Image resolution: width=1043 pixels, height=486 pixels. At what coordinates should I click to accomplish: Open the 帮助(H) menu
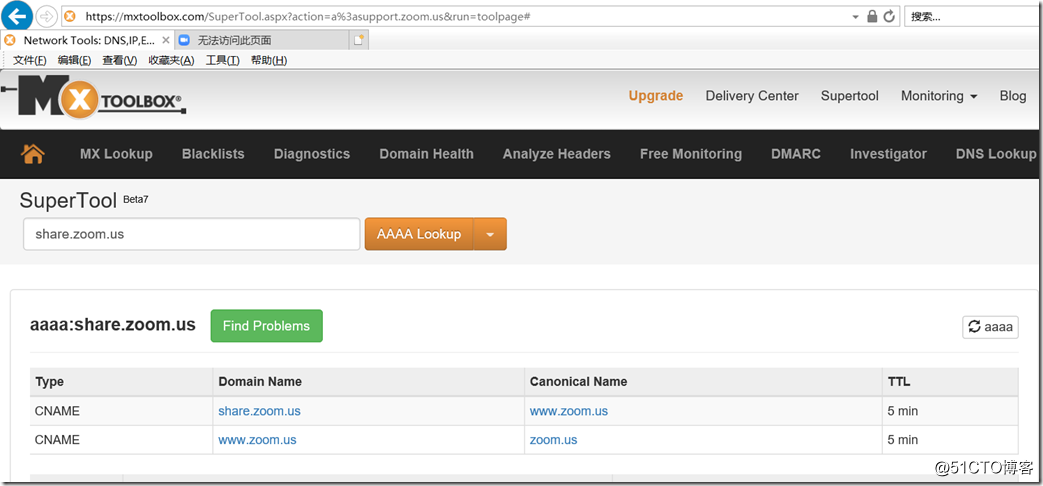pyautogui.click(x=269, y=61)
